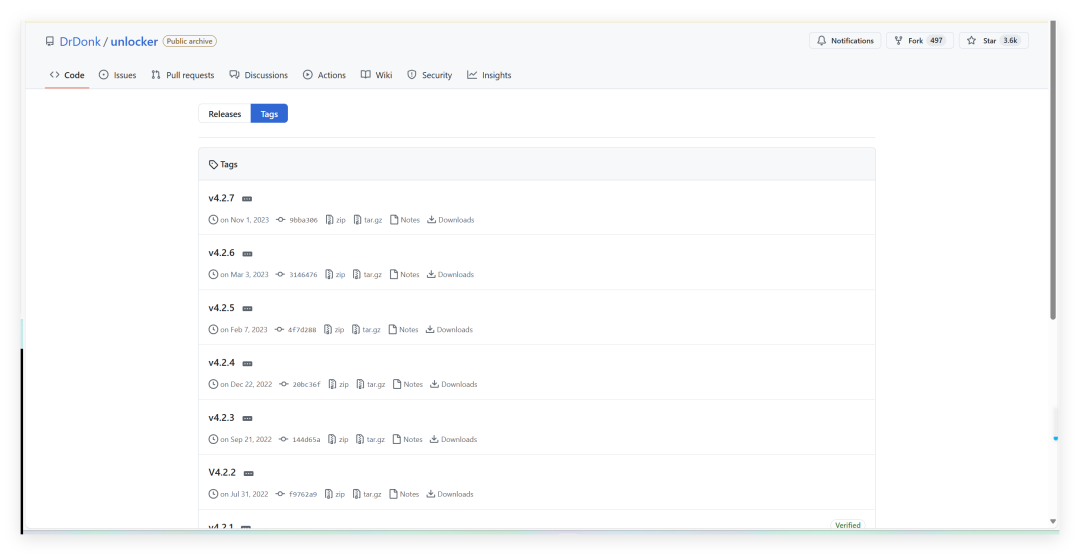Click the Verified badge

pyautogui.click(x=847, y=525)
